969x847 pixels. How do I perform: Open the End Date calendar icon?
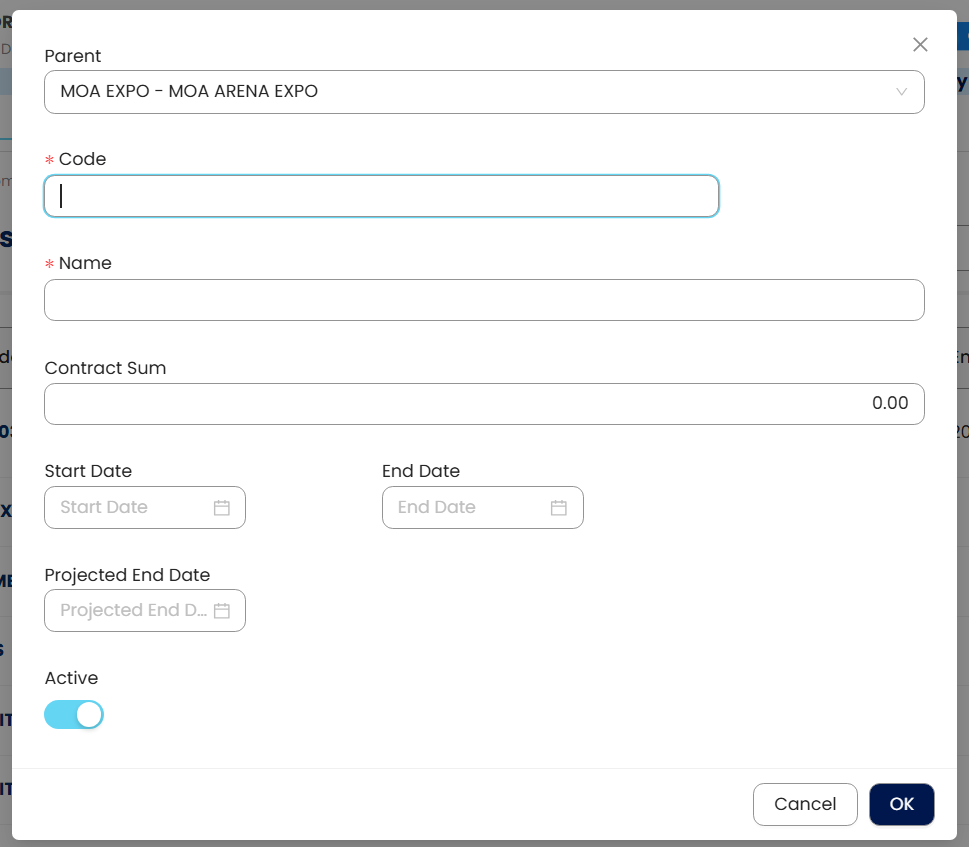pyautogui.click(x=559, y=508)
